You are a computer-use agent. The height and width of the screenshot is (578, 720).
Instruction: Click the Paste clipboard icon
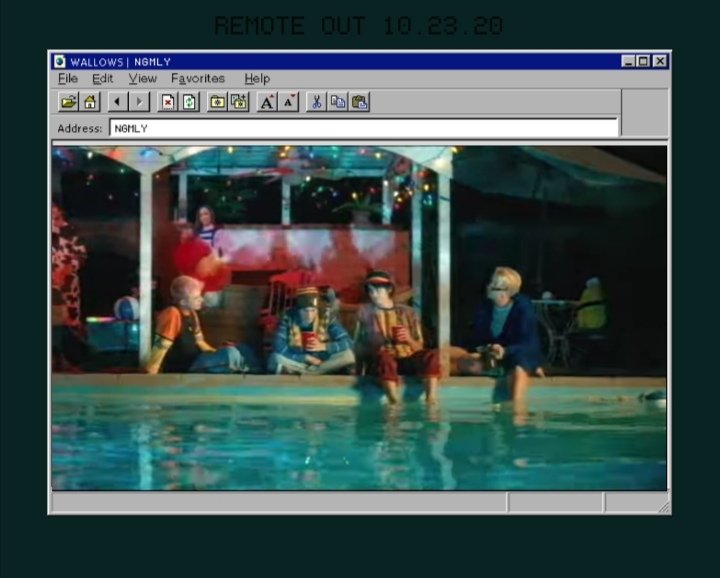coord(360,102)
